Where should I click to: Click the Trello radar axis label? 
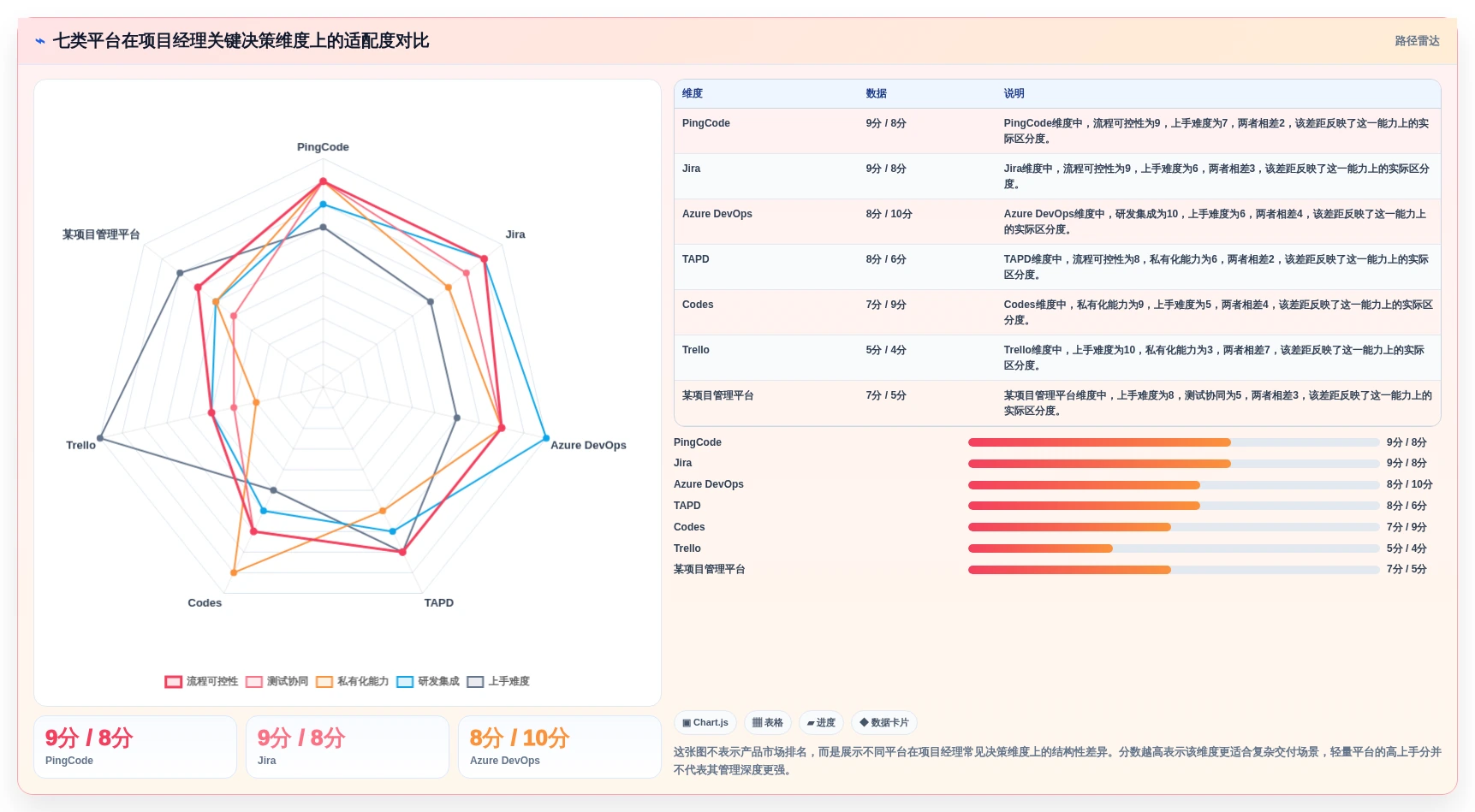tap(81, 445)
